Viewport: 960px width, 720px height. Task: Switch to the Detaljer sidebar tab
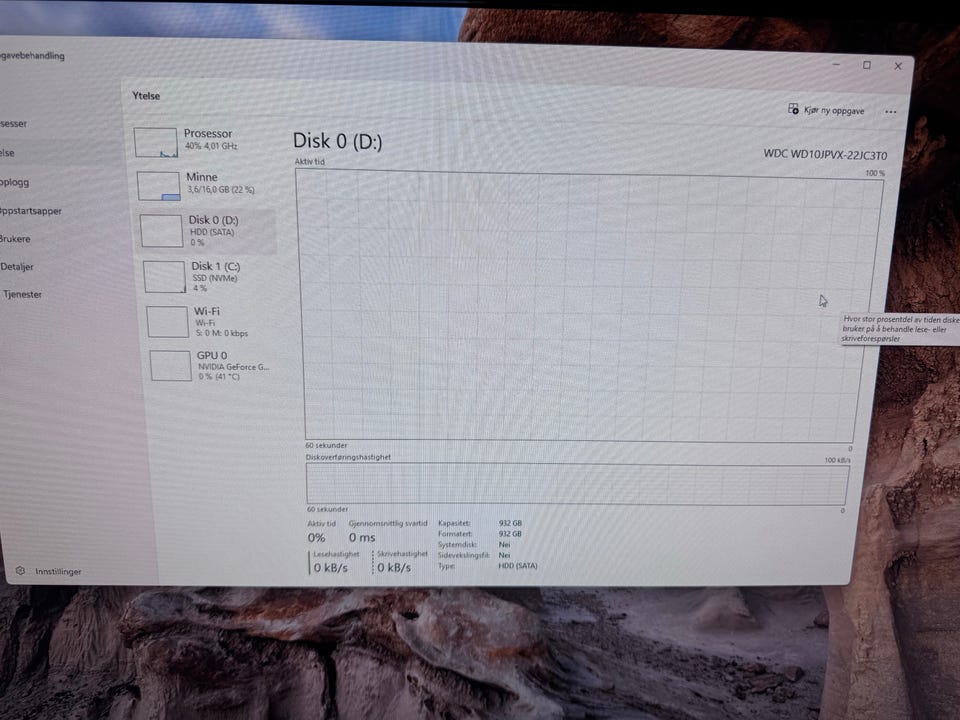pyautogui.click(x=17, y=266)
